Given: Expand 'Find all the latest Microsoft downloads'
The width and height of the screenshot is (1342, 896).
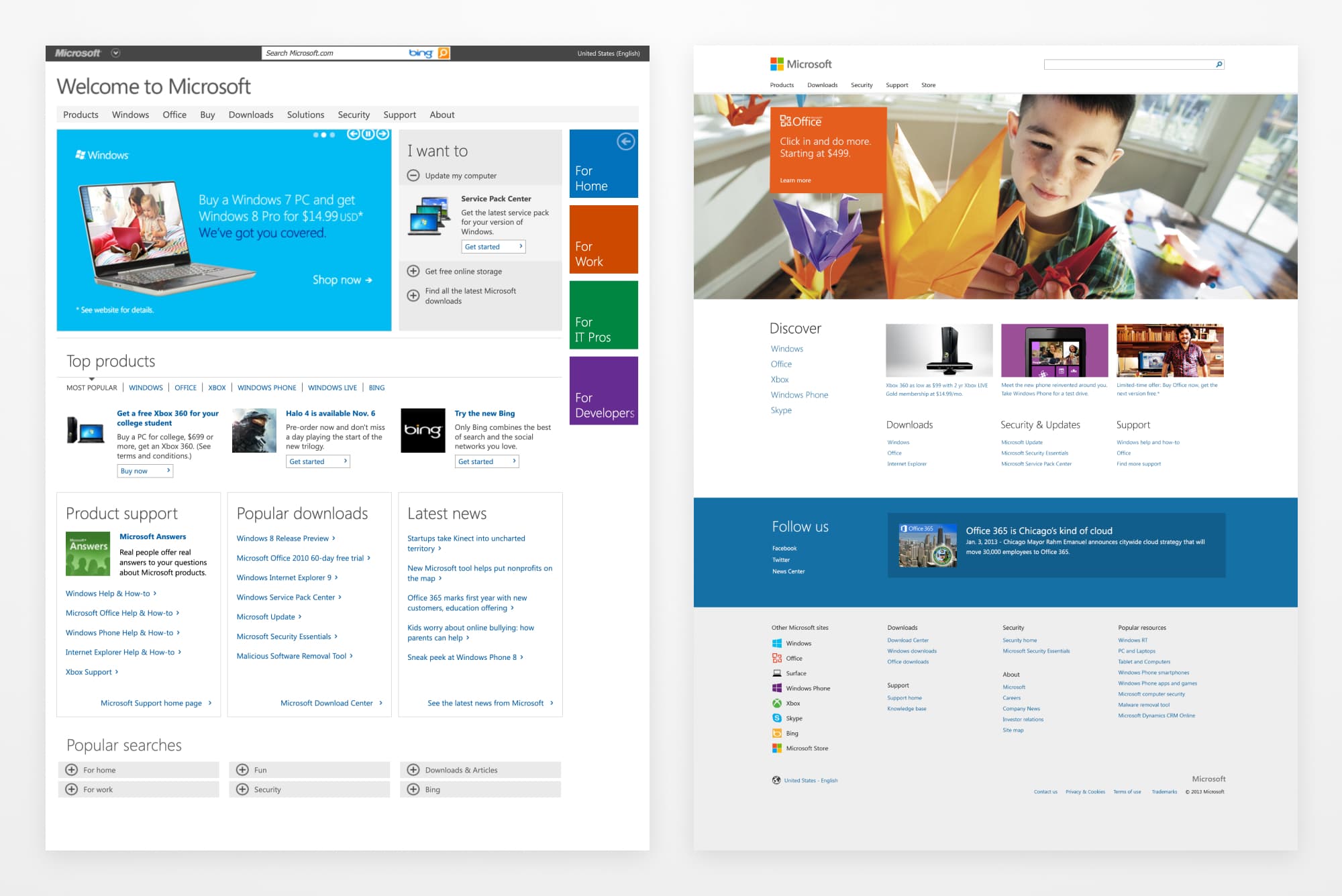Looking at the screenshot, I should coord(413,296).
